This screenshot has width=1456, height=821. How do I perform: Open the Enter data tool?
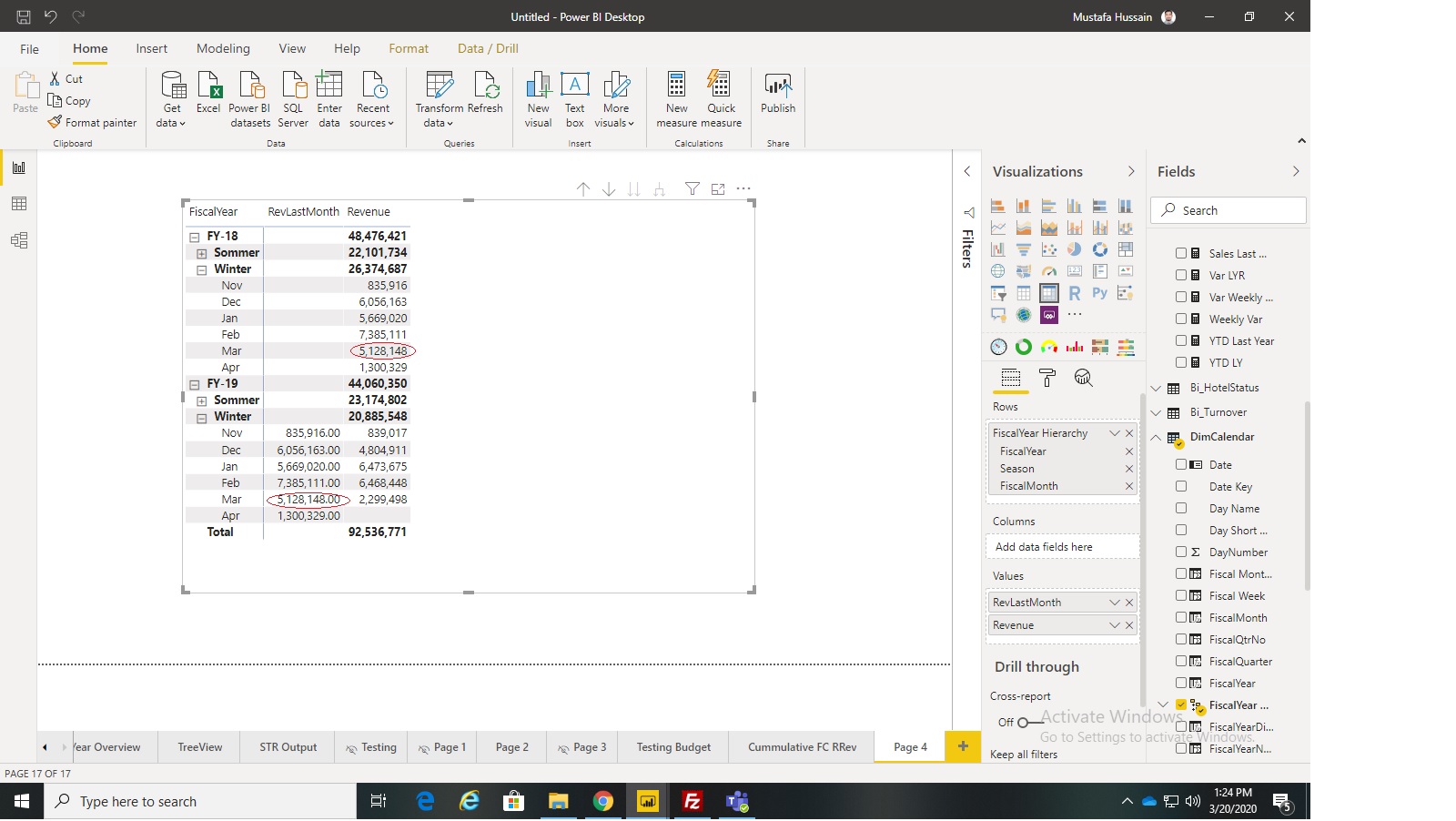pos(329,99)
